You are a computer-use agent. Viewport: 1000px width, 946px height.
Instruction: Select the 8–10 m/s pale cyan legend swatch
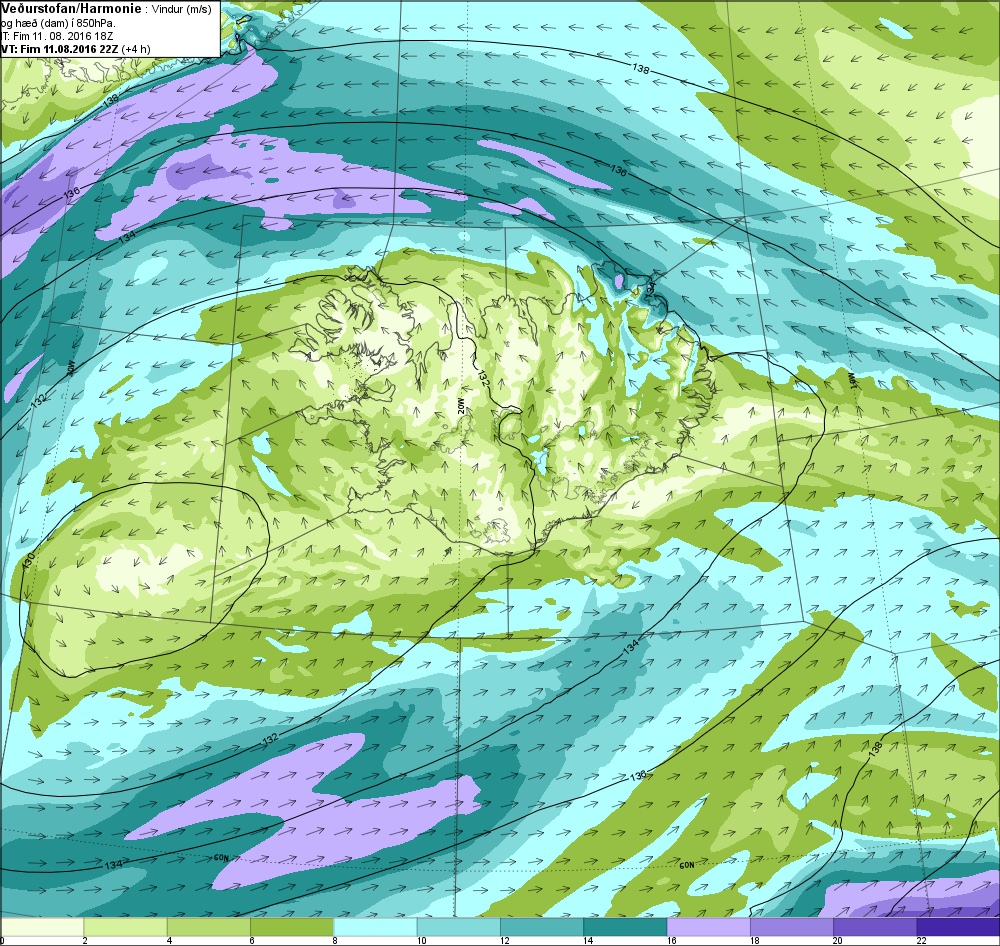pos(375,926)
